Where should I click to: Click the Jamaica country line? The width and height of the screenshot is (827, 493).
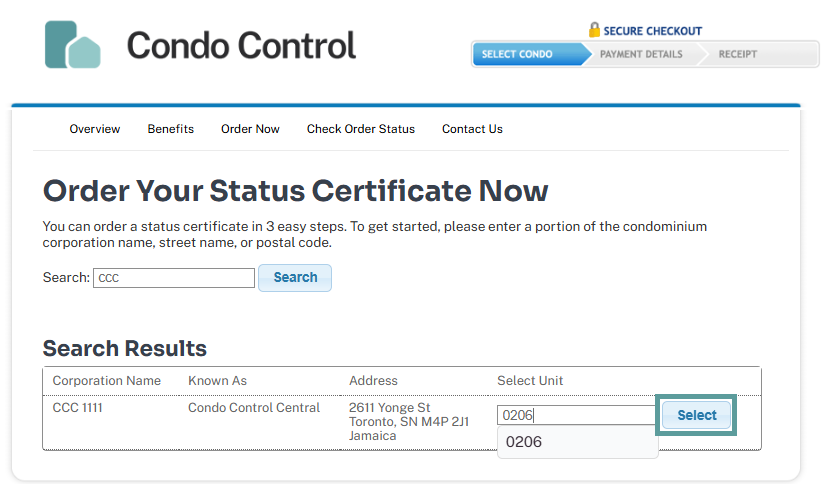point(372,436)
